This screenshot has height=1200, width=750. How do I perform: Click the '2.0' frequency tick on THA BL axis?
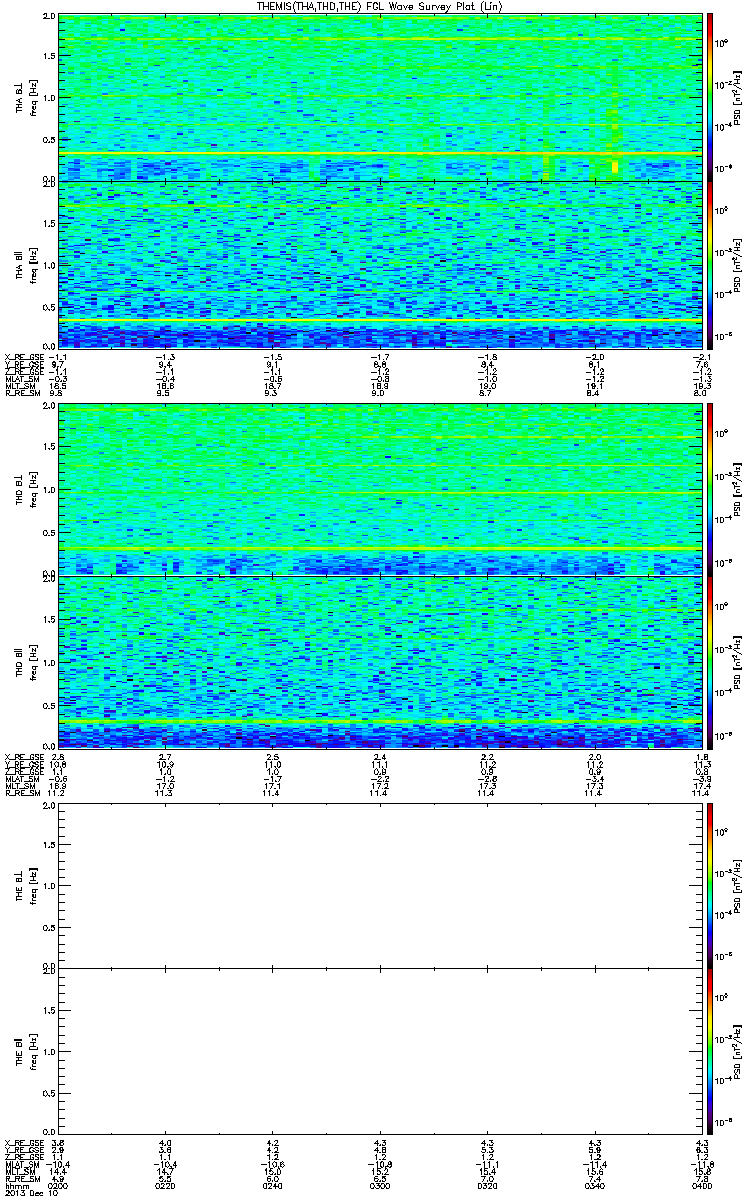click(x=49, y=18)
